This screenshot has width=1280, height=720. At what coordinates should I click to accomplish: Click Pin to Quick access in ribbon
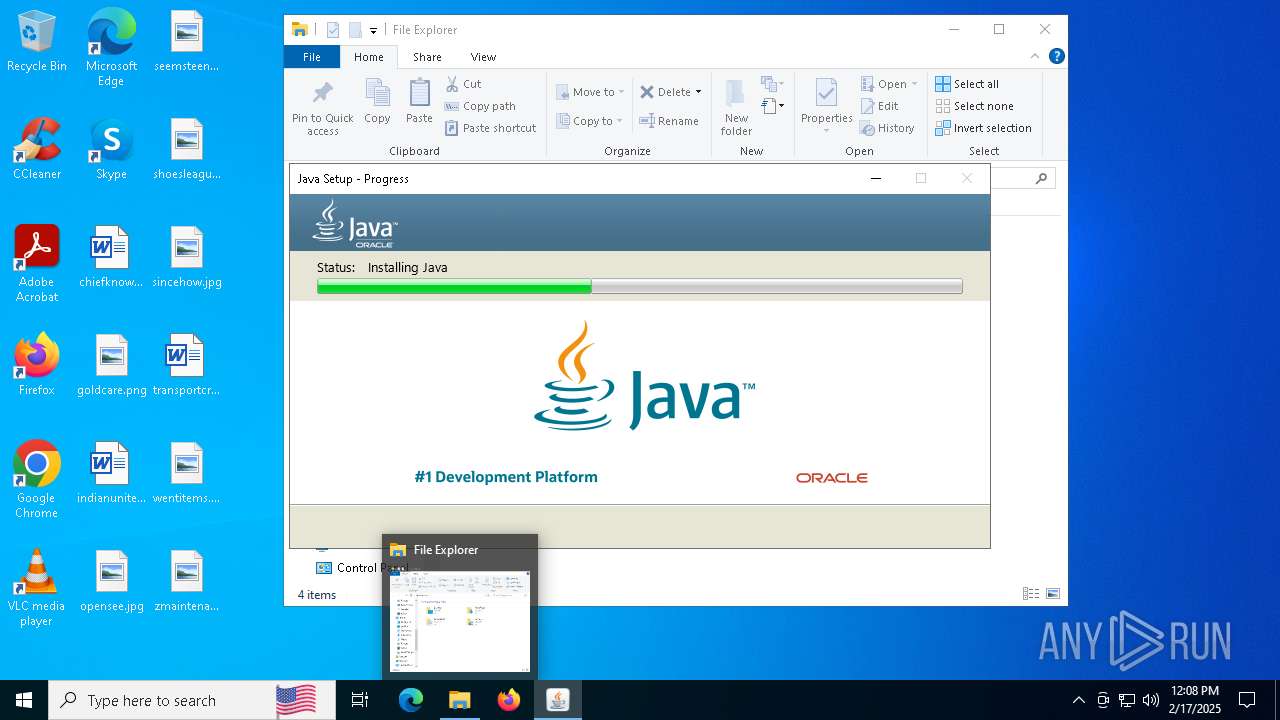click(322, 108)
